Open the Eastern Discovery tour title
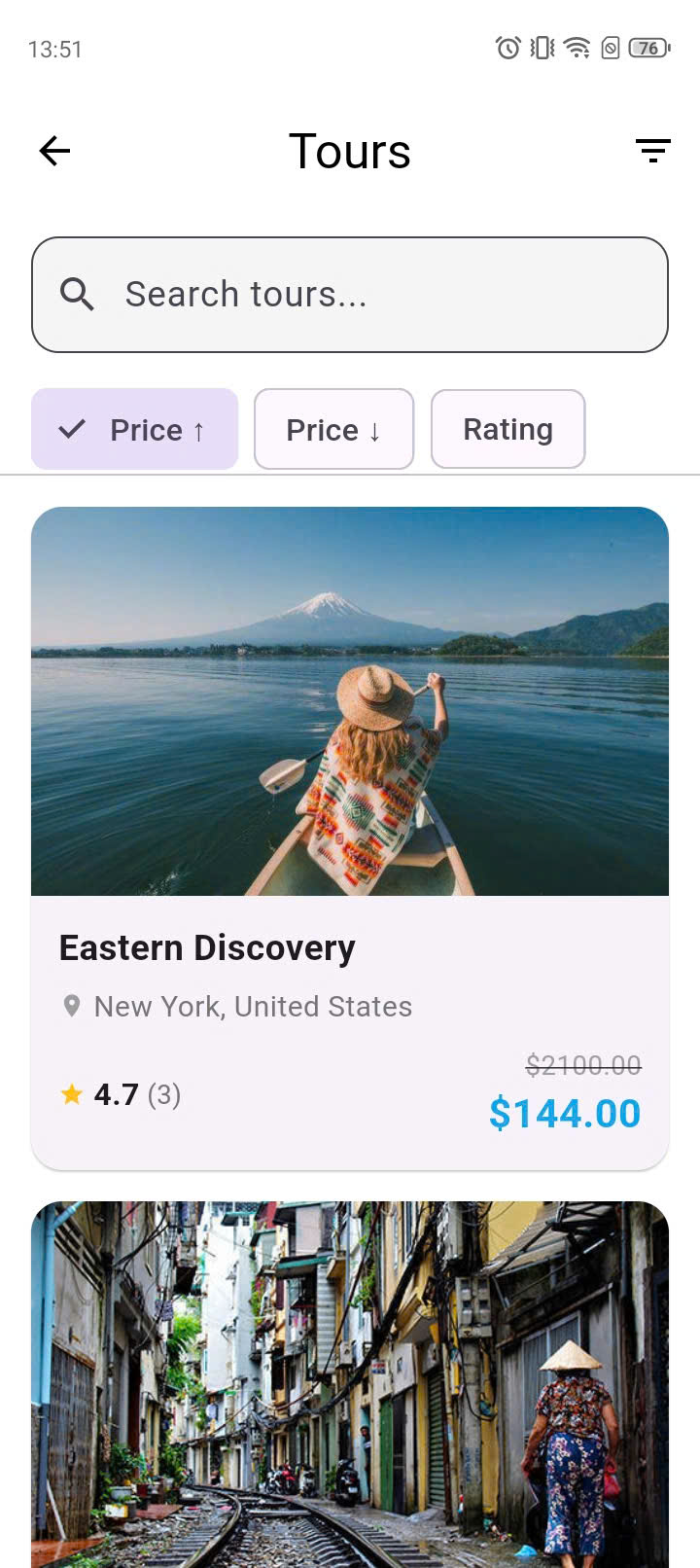The height and width of the screenshot is (1568, 700). pyautogui.click(x=207, y=948)
